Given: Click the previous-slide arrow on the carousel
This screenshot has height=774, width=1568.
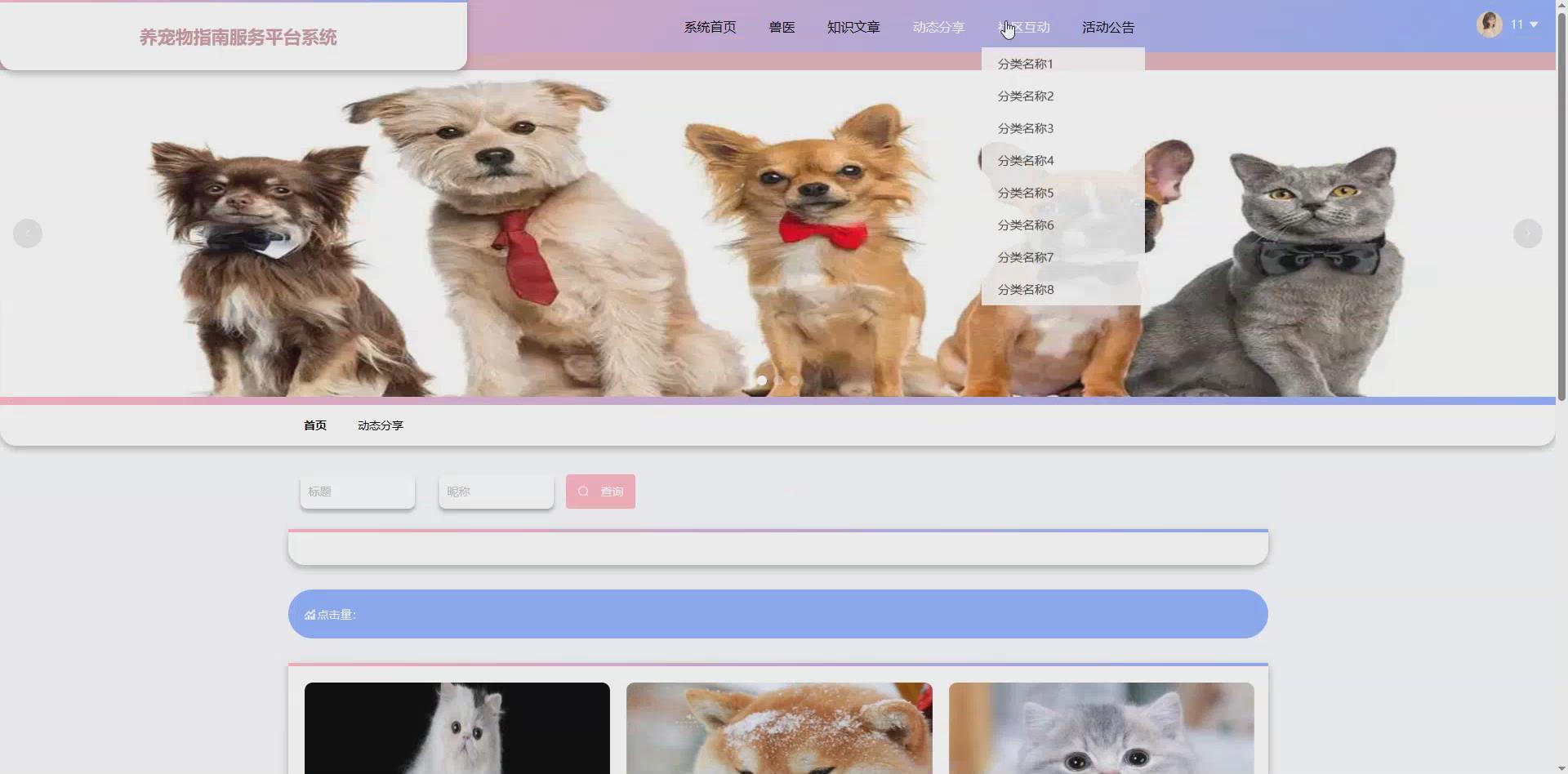Looking at the screenshot, I should click(27, 233).
